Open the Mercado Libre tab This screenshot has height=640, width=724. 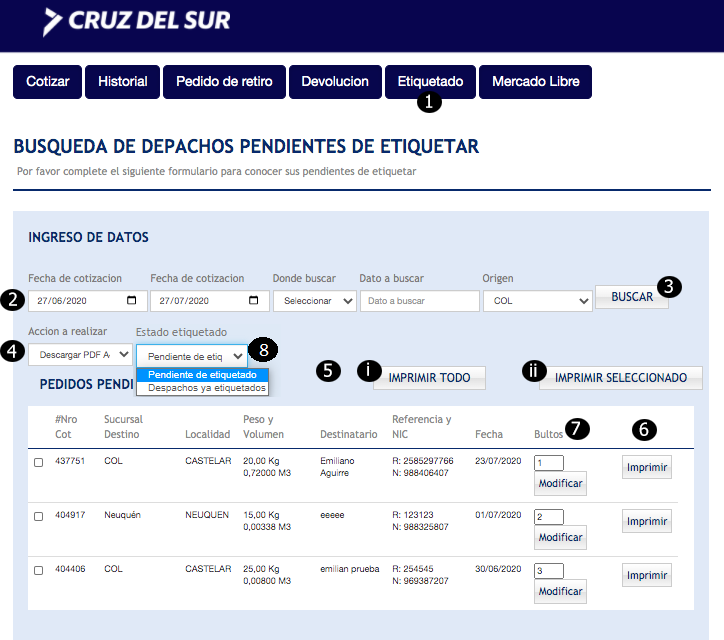point(535,82)
